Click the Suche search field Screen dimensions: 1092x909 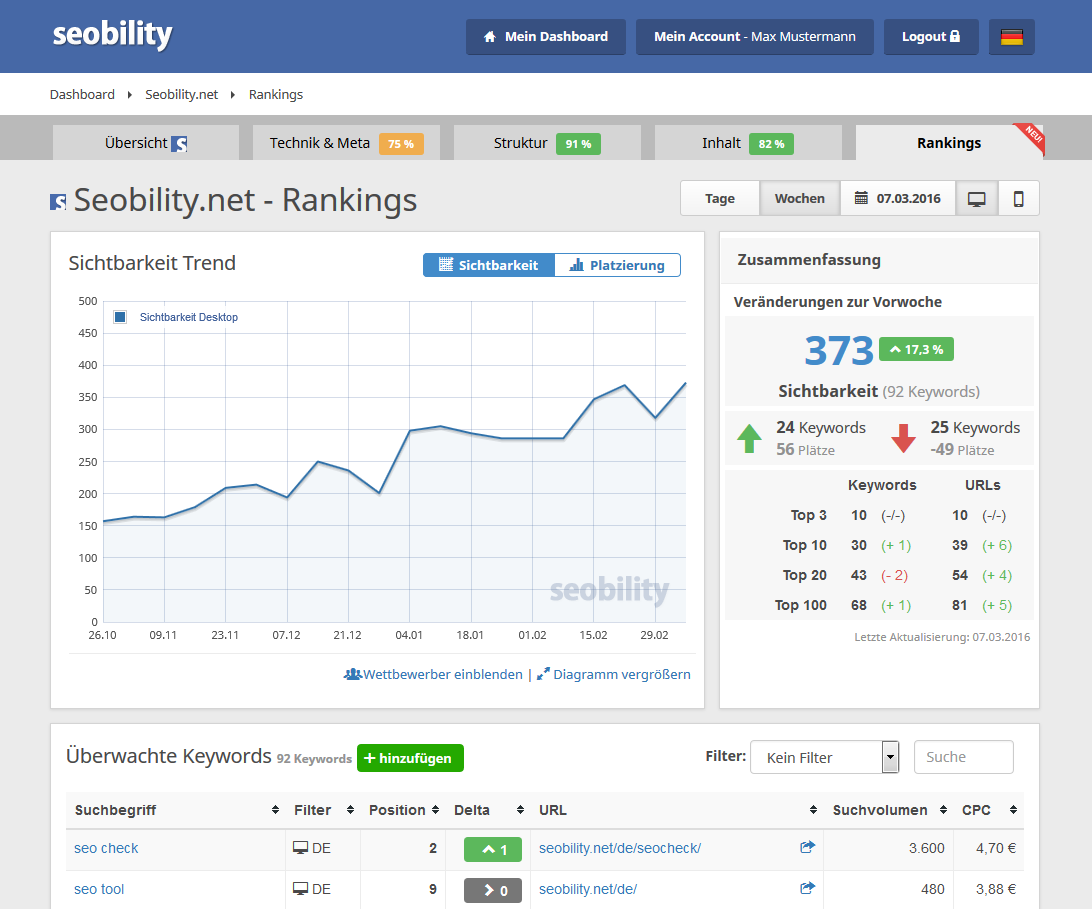click(x=963, y=757)
